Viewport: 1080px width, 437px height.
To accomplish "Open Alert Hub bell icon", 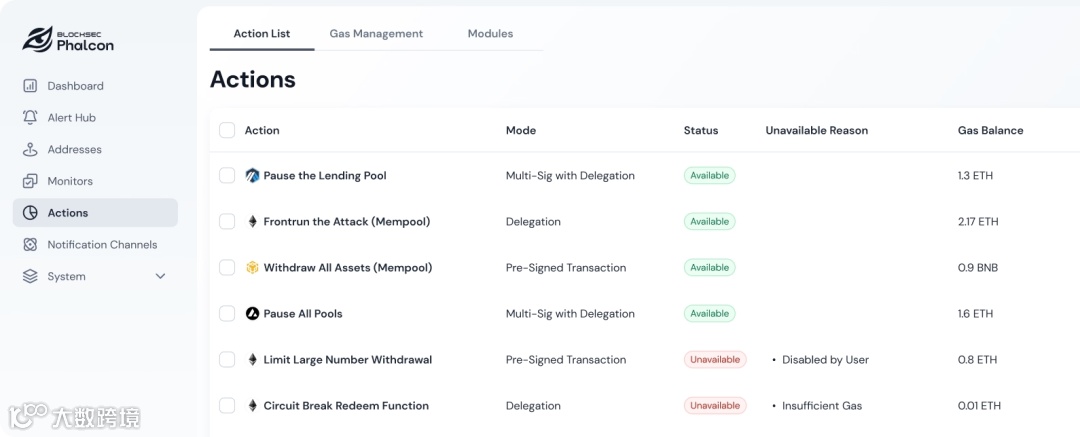I will click(30, 118).
